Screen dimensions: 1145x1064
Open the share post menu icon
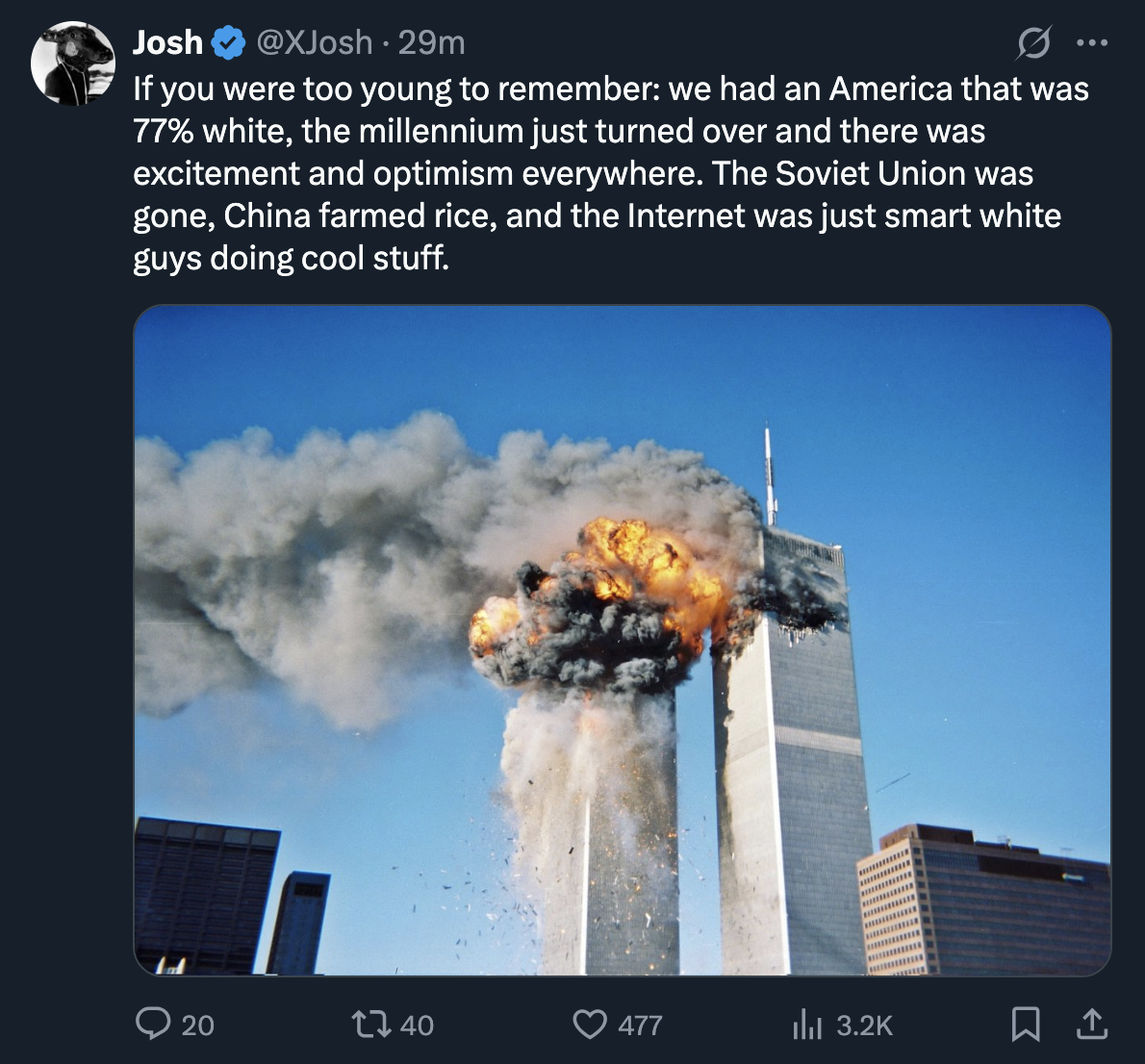(1092, 1024)
